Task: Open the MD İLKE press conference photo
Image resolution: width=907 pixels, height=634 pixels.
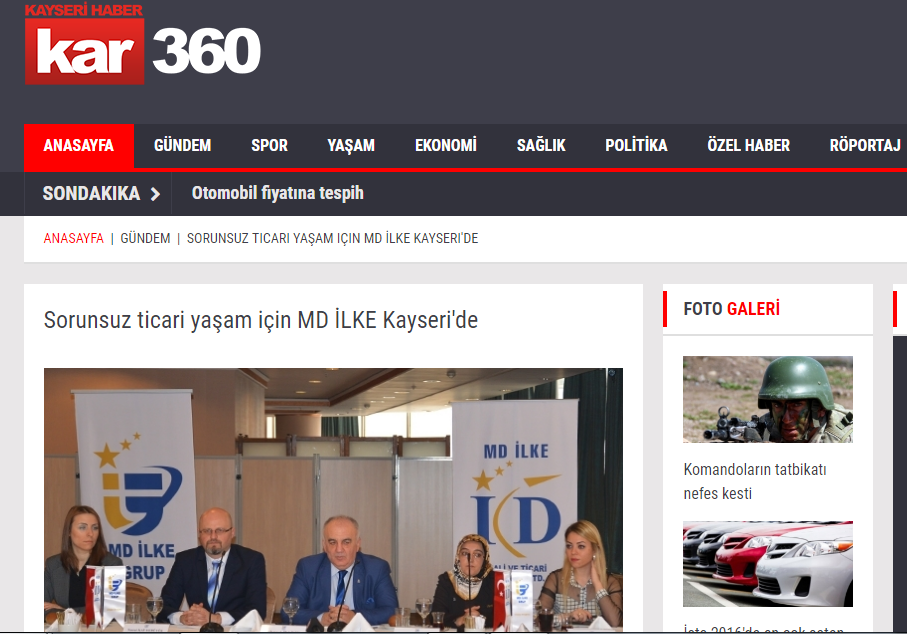Action: (x=333, y=499)
